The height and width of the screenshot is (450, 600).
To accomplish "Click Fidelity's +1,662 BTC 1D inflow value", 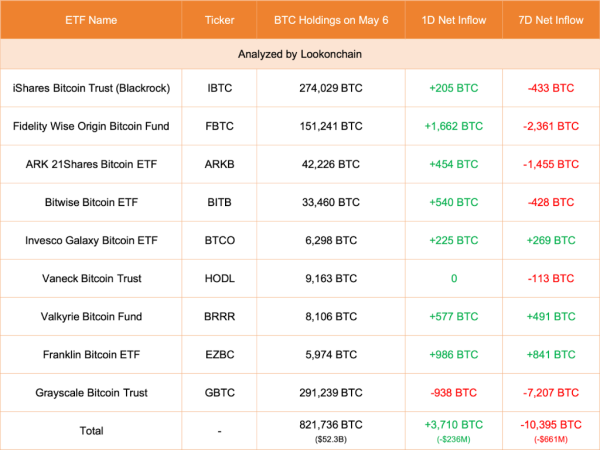I will 454,127.
